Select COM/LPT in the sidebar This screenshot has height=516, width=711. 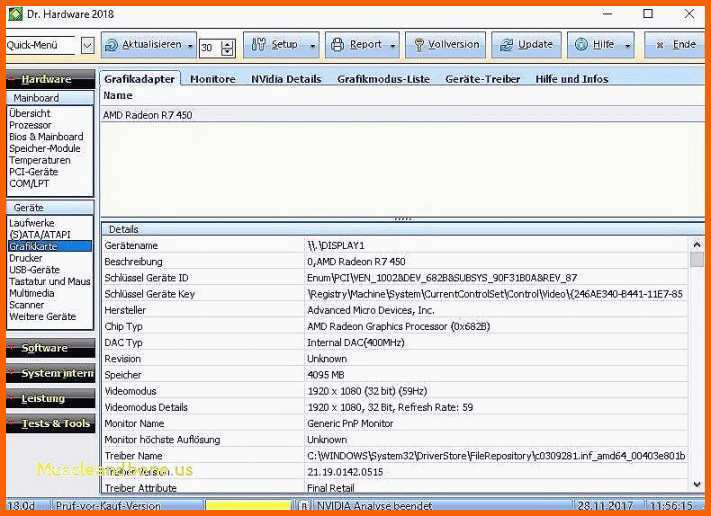tap(29, 184)
